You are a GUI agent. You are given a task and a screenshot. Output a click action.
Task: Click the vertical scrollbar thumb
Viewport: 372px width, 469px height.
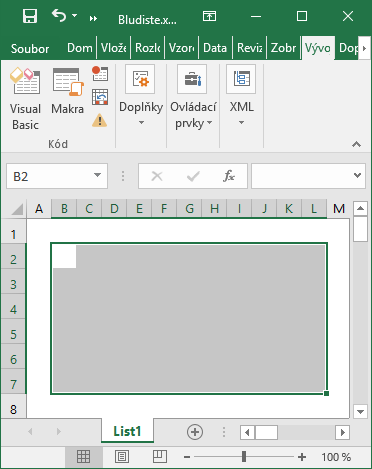pos(360,229)
